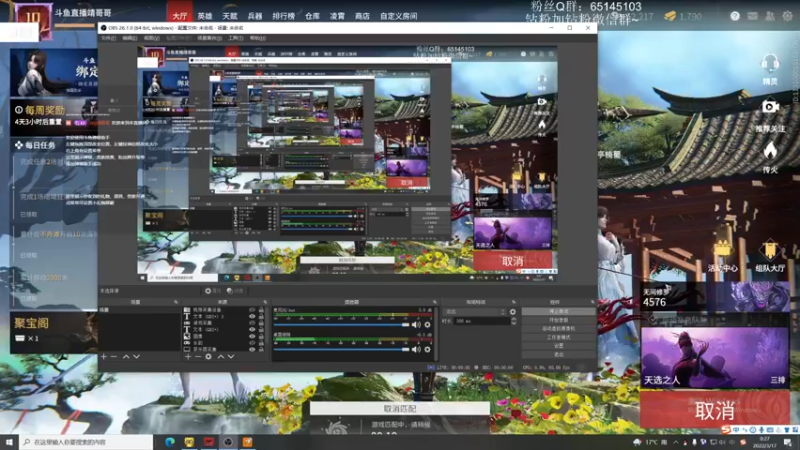Switch to 商店 tab in game

pos(362,16)
